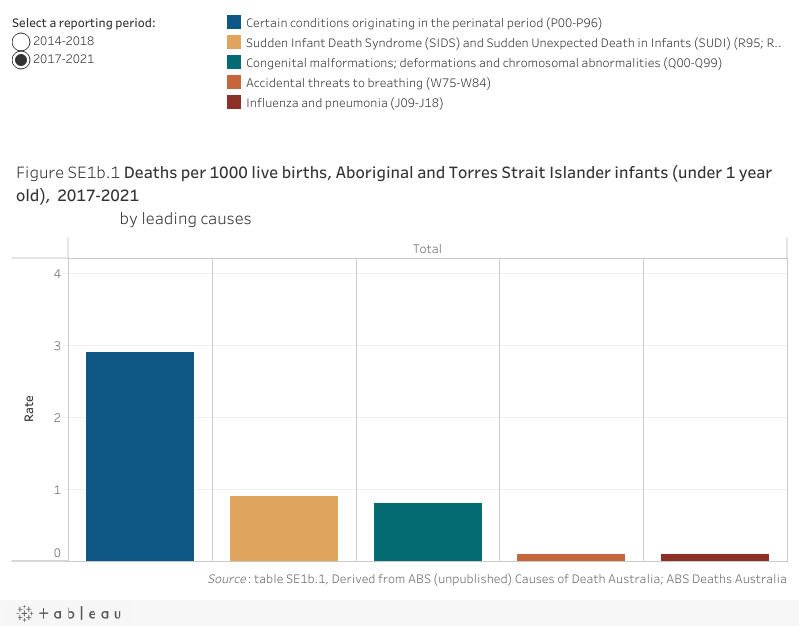Click the dark red influenza legend swatch

234,102
